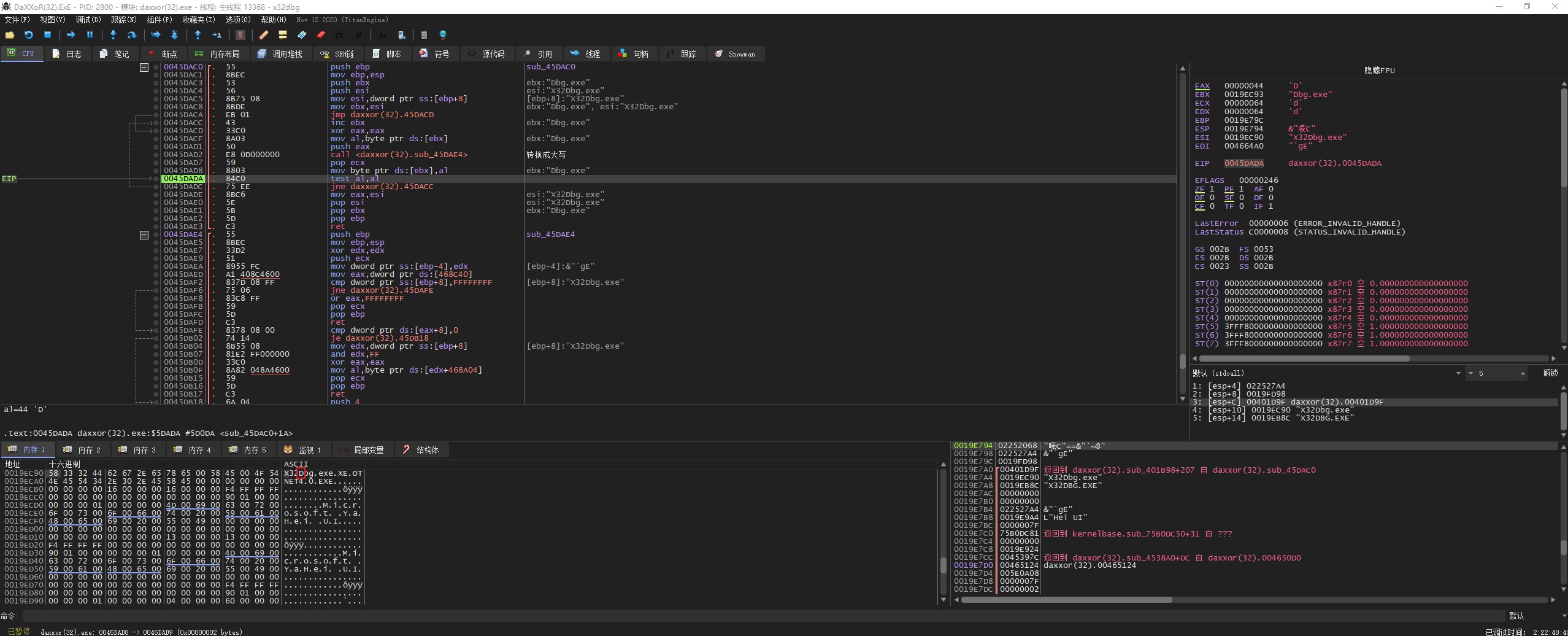The image size is (1568, 636).
Task: Click the 隐藏FPU button
Action: [1379, 71]
